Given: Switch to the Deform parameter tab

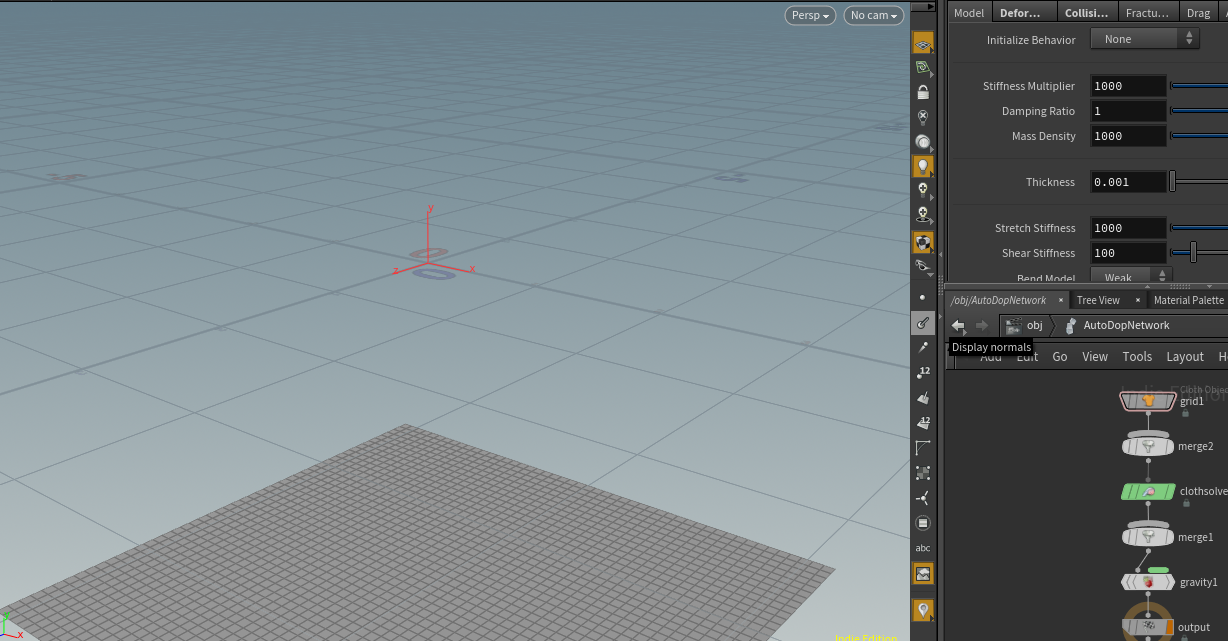Looking at the screenshot, I should point(1022,13).
